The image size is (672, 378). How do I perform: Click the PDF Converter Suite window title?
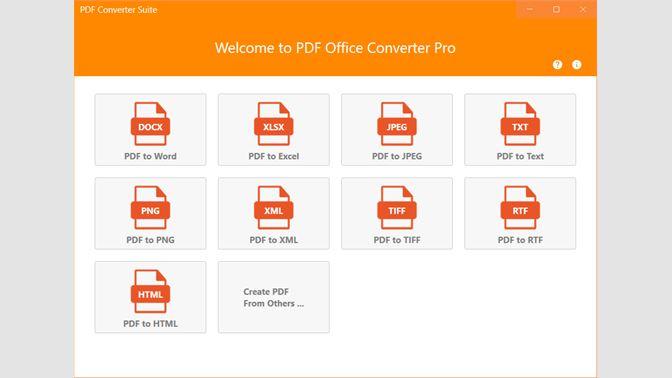(x=118, y=10)
